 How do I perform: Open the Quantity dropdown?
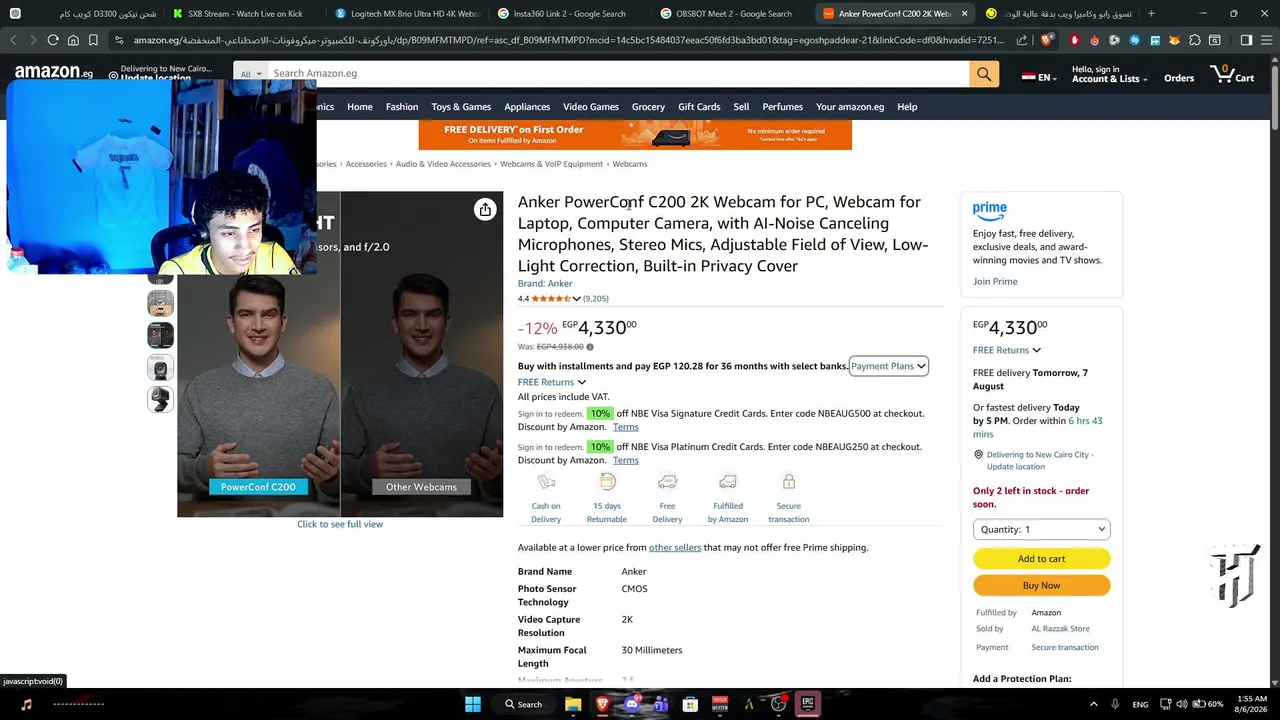pyautogui.click(x=1041, y=529)
